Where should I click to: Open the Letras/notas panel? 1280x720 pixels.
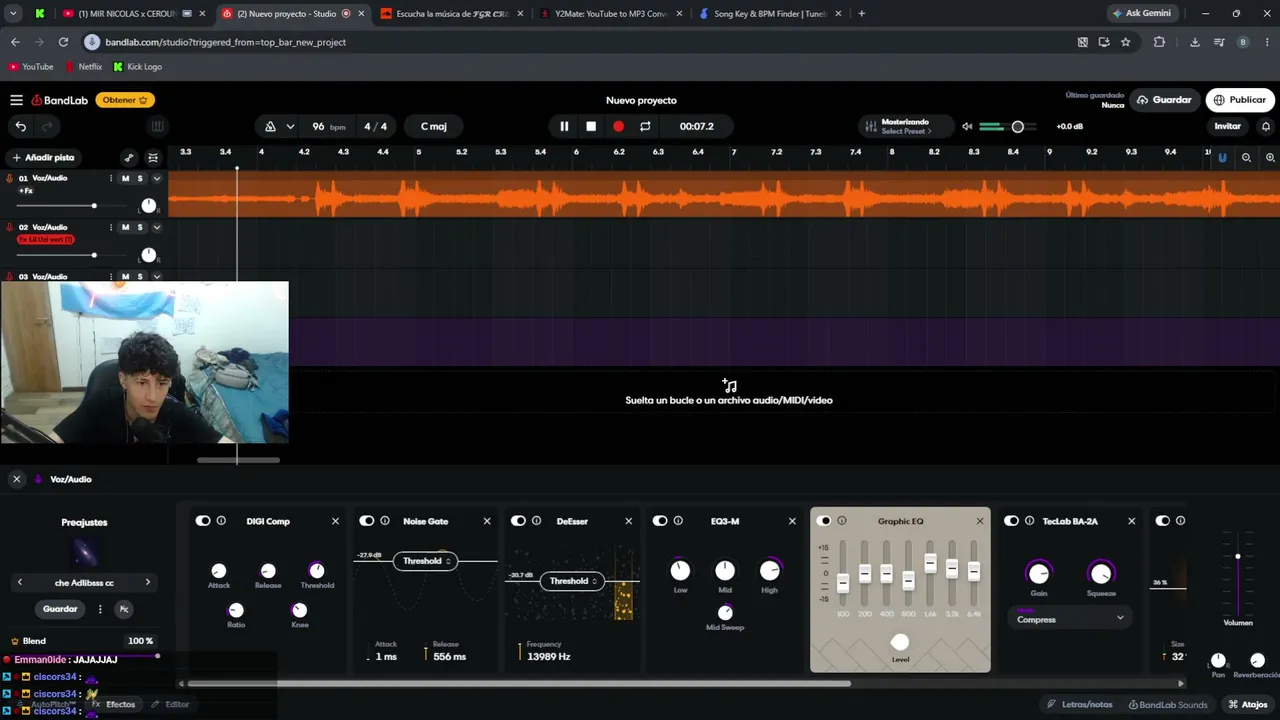click(1080, 704)
